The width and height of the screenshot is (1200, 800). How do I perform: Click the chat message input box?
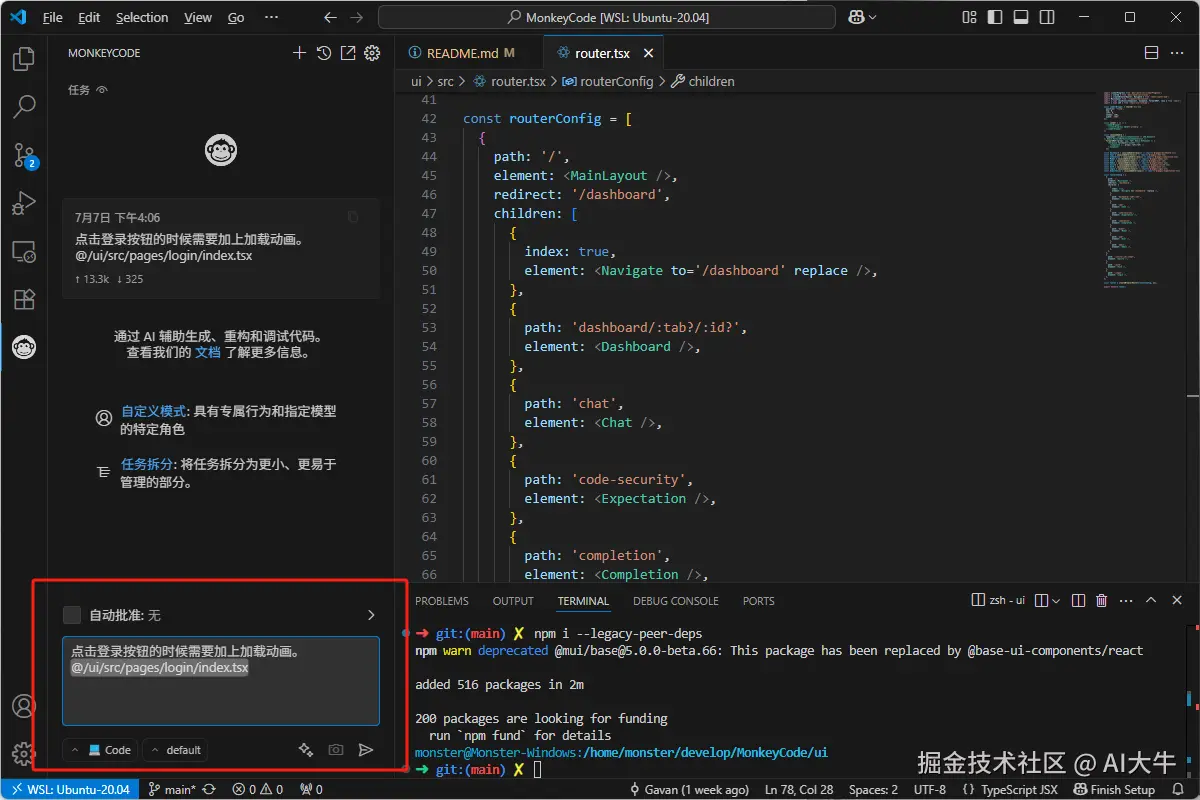click(221, 681)
